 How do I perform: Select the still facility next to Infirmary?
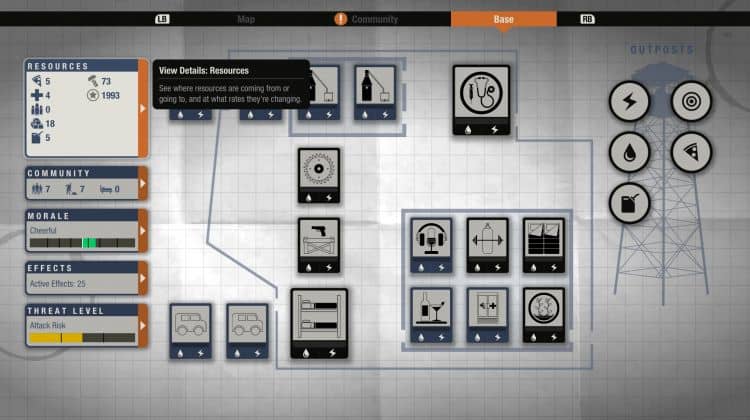pyautogui.click(x=375, y=92)
